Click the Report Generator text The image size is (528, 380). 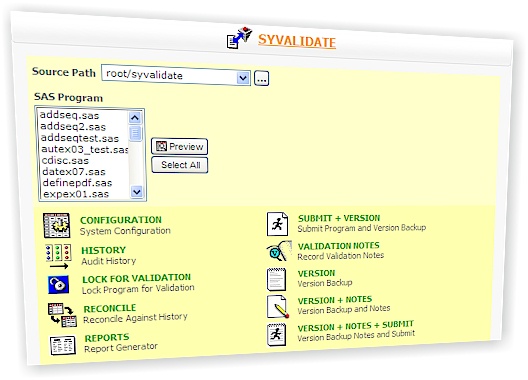[121, 348]
